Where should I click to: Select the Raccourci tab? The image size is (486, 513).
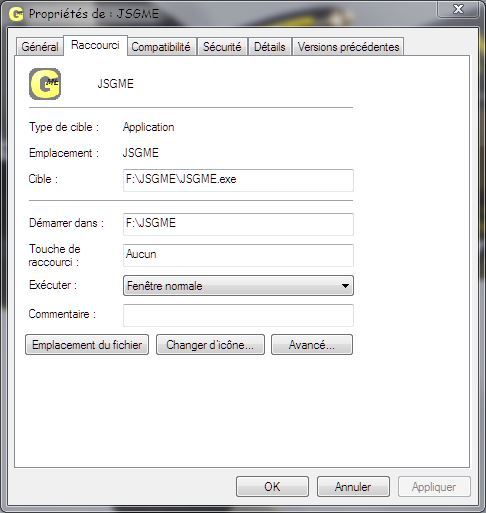(x=95, y=45)
